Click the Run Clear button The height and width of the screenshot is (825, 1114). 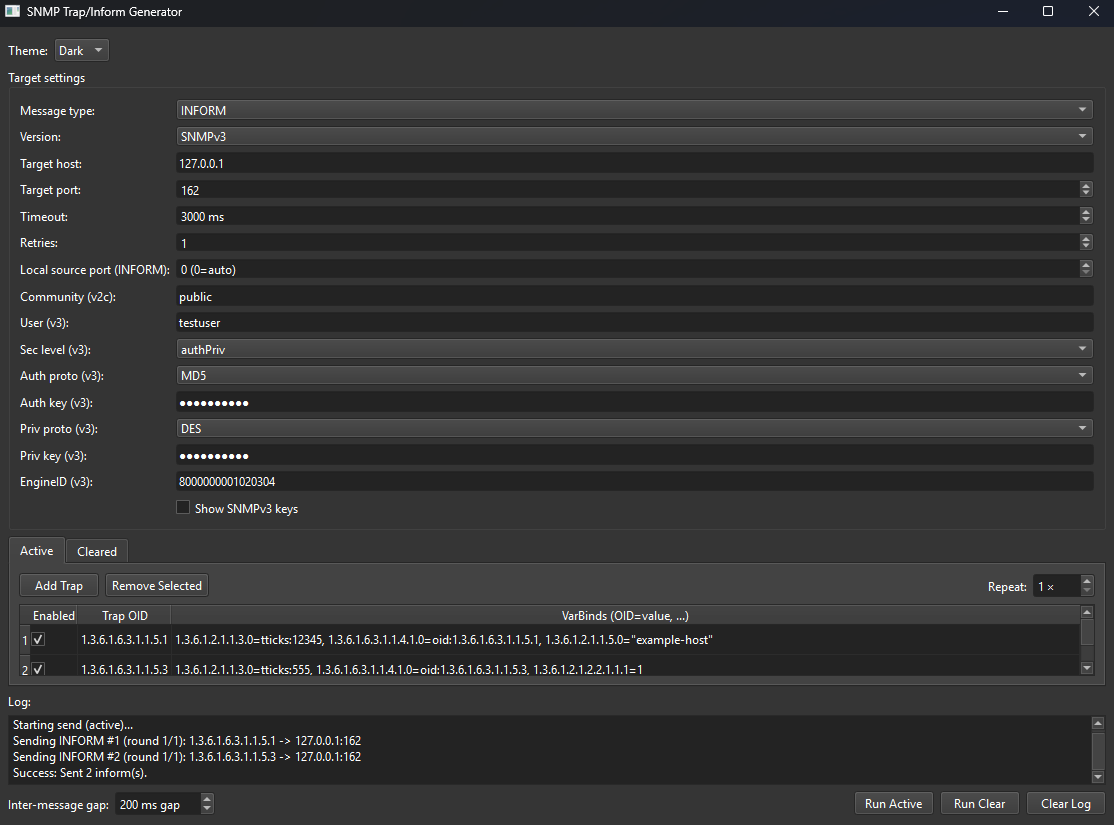[979, 803]
